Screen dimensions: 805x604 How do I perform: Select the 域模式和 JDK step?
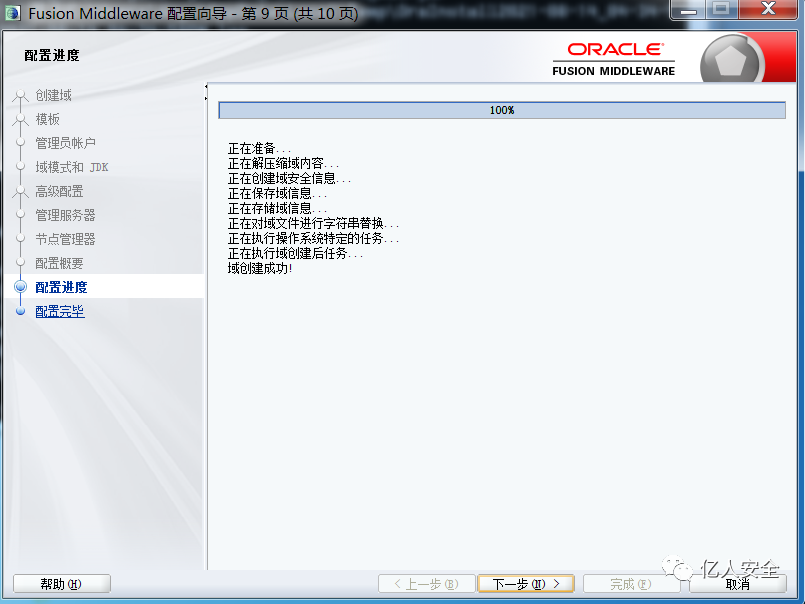(71, 167)
